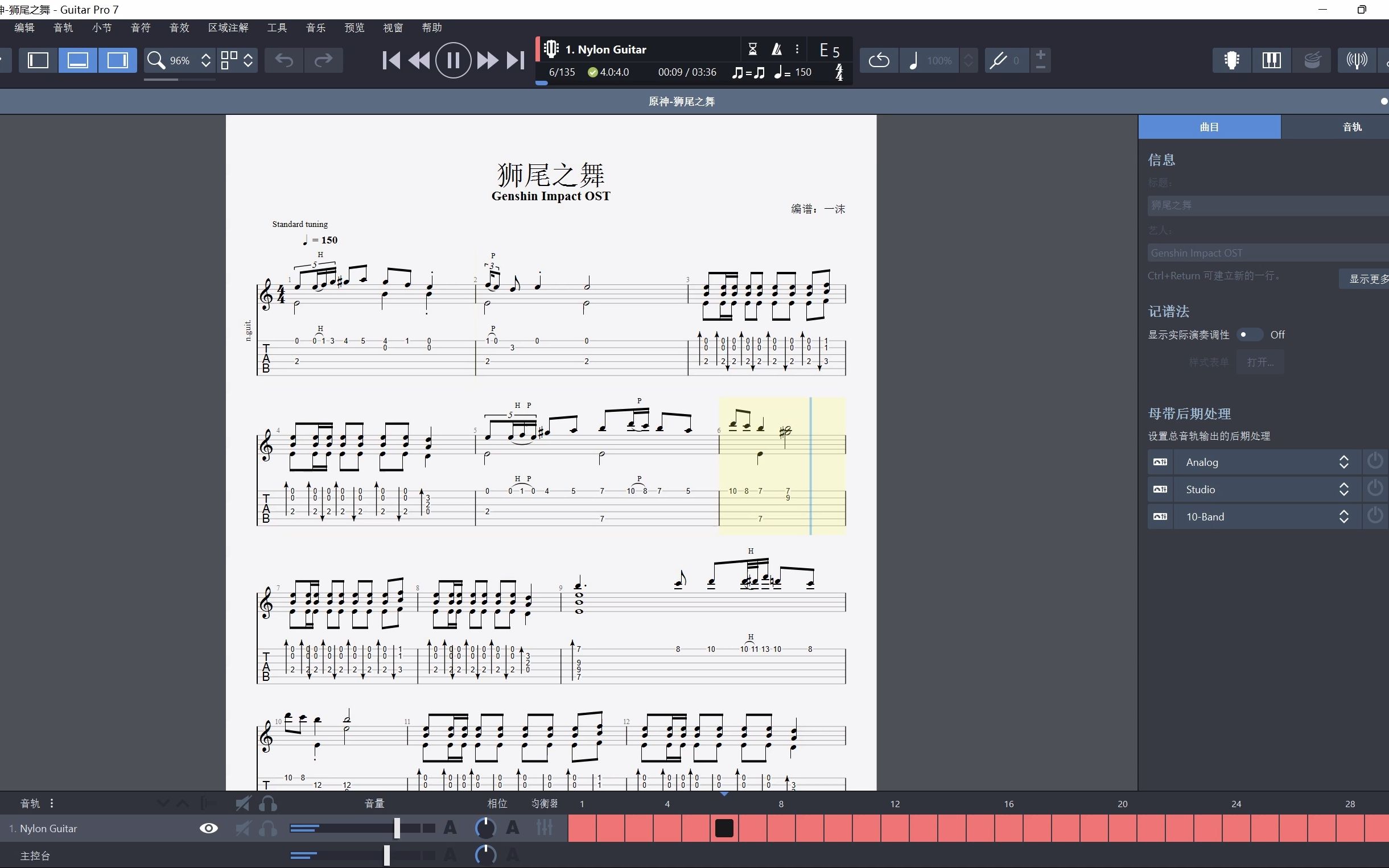This screenshot has width=1389, height=868.
Task: Click the title field 狮尾之舞
Action: [x=1268, y=205]
